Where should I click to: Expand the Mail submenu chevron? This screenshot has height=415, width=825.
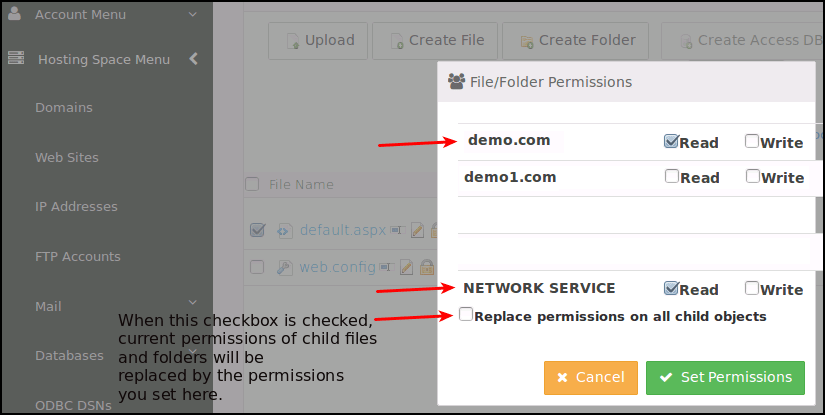pos(191,303)
